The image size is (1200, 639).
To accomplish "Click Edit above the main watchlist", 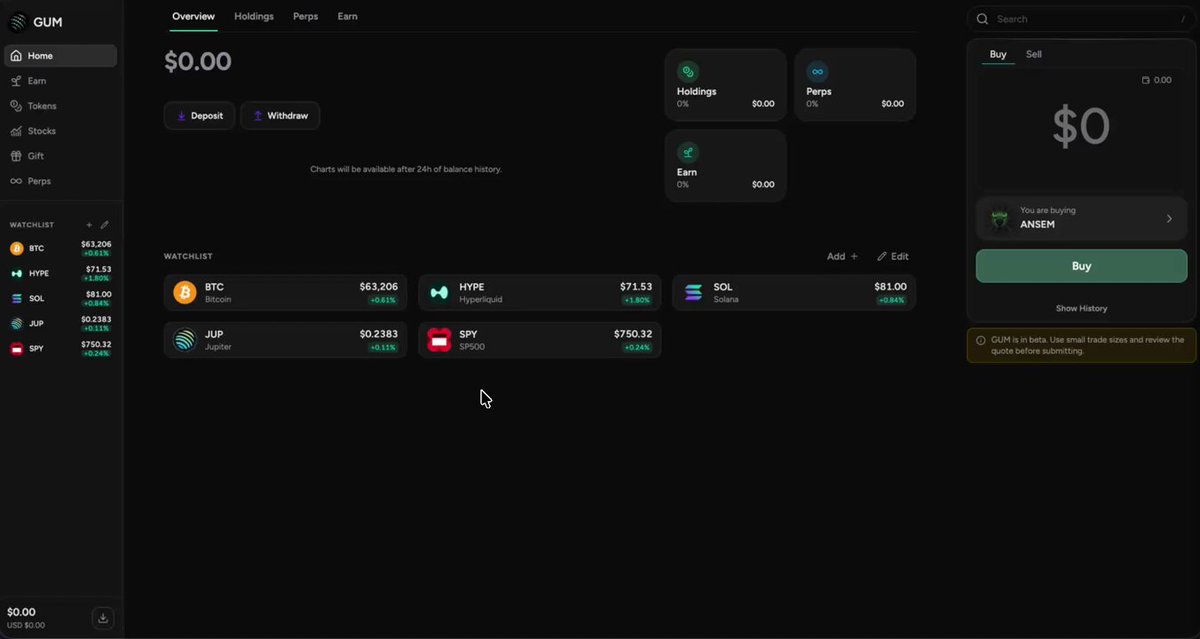I will pyautogui.click(x=893, y=256).
